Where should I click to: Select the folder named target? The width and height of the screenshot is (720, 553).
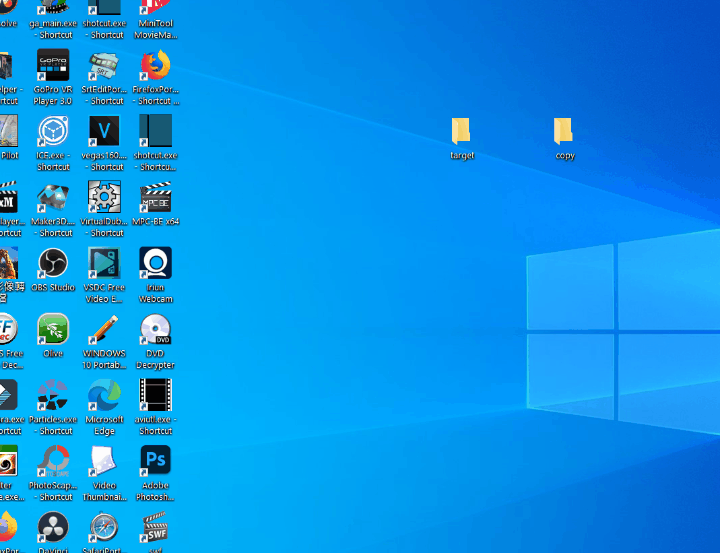click(461, 131)
